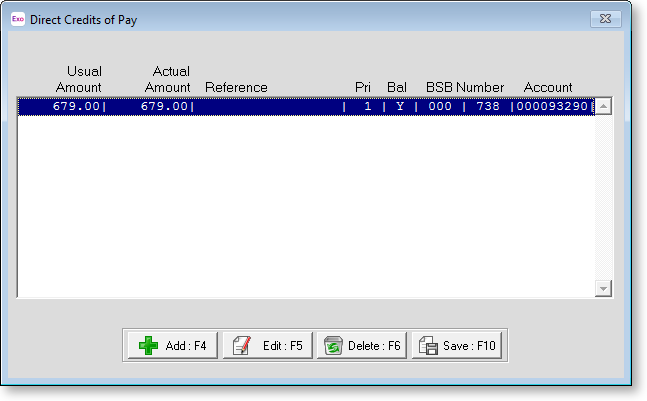The height and width of the screenshot is (401, 647).
Task: Click the Usual Amount column heading
Action: coord(79,80)
